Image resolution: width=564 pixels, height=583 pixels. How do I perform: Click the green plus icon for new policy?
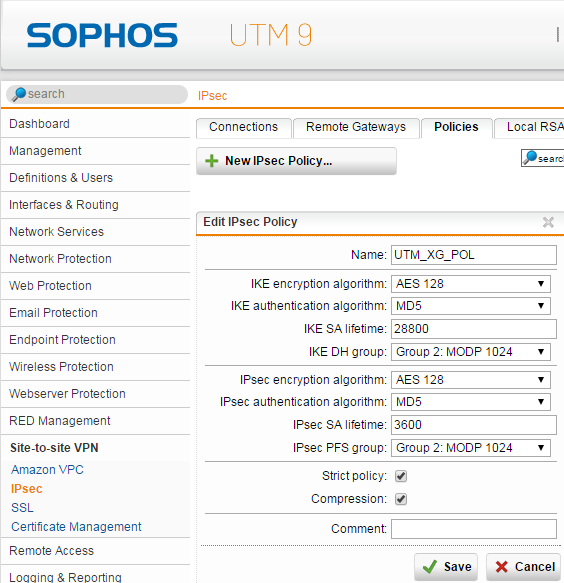click(x=212, y=161)
